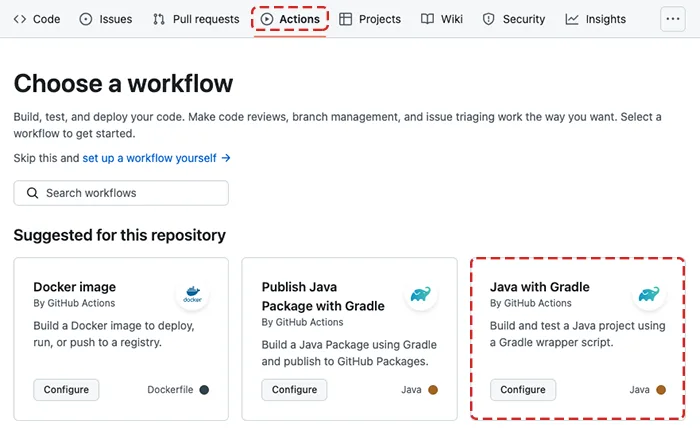Configure the Docker image workflow

pos(66,390)
